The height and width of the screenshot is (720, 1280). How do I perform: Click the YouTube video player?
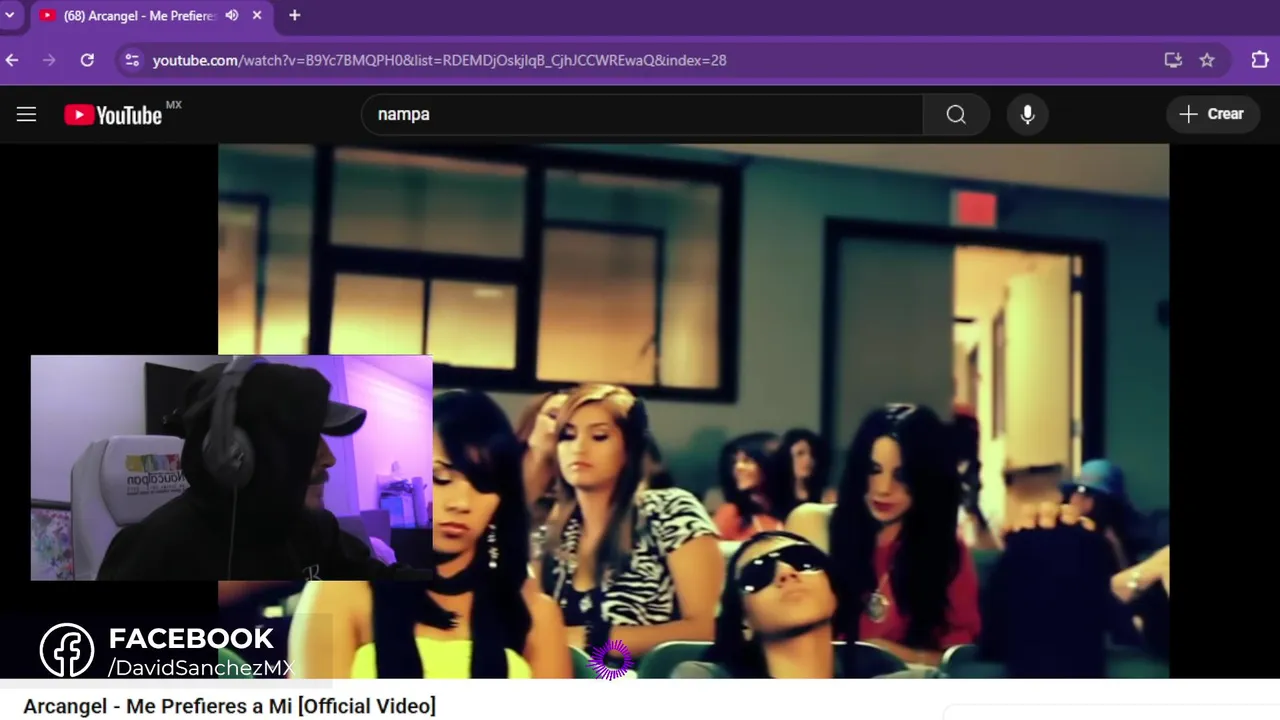[x=693, y=411]
